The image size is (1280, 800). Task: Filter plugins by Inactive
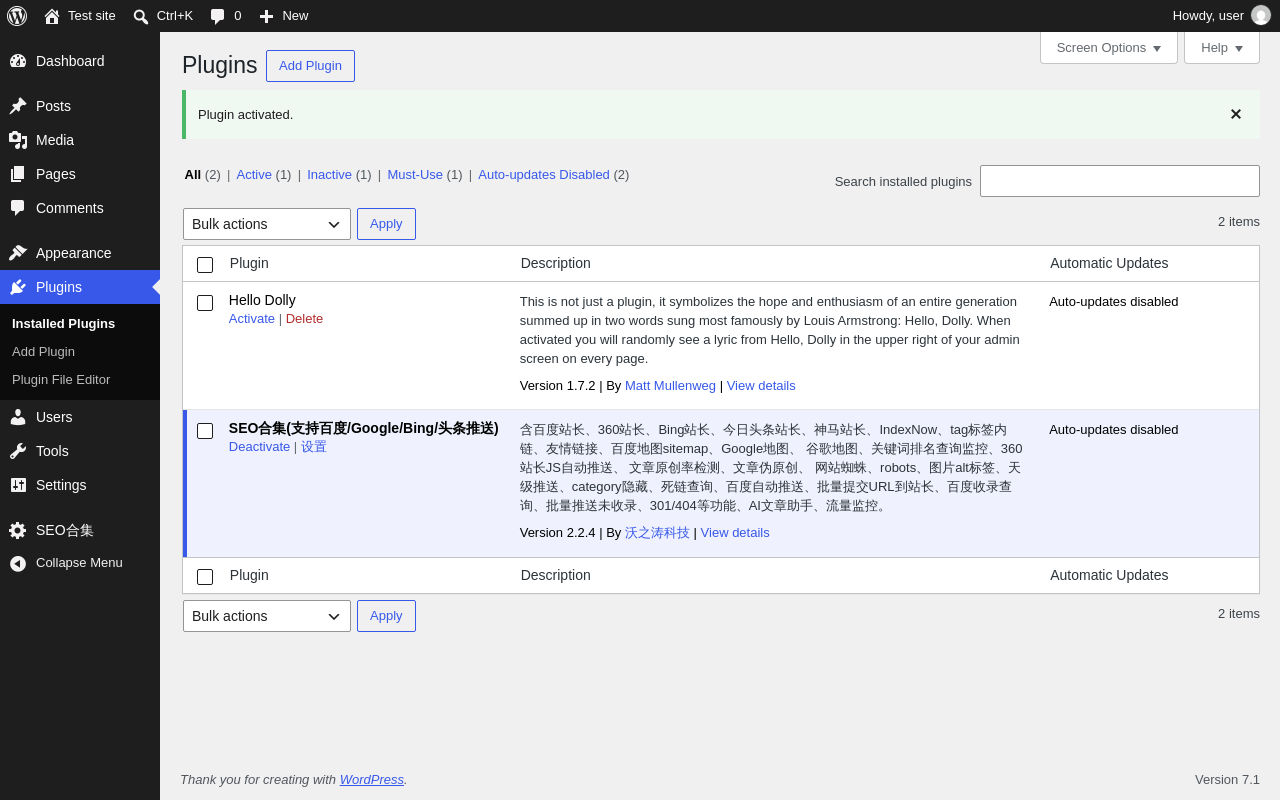coord(330,174)
